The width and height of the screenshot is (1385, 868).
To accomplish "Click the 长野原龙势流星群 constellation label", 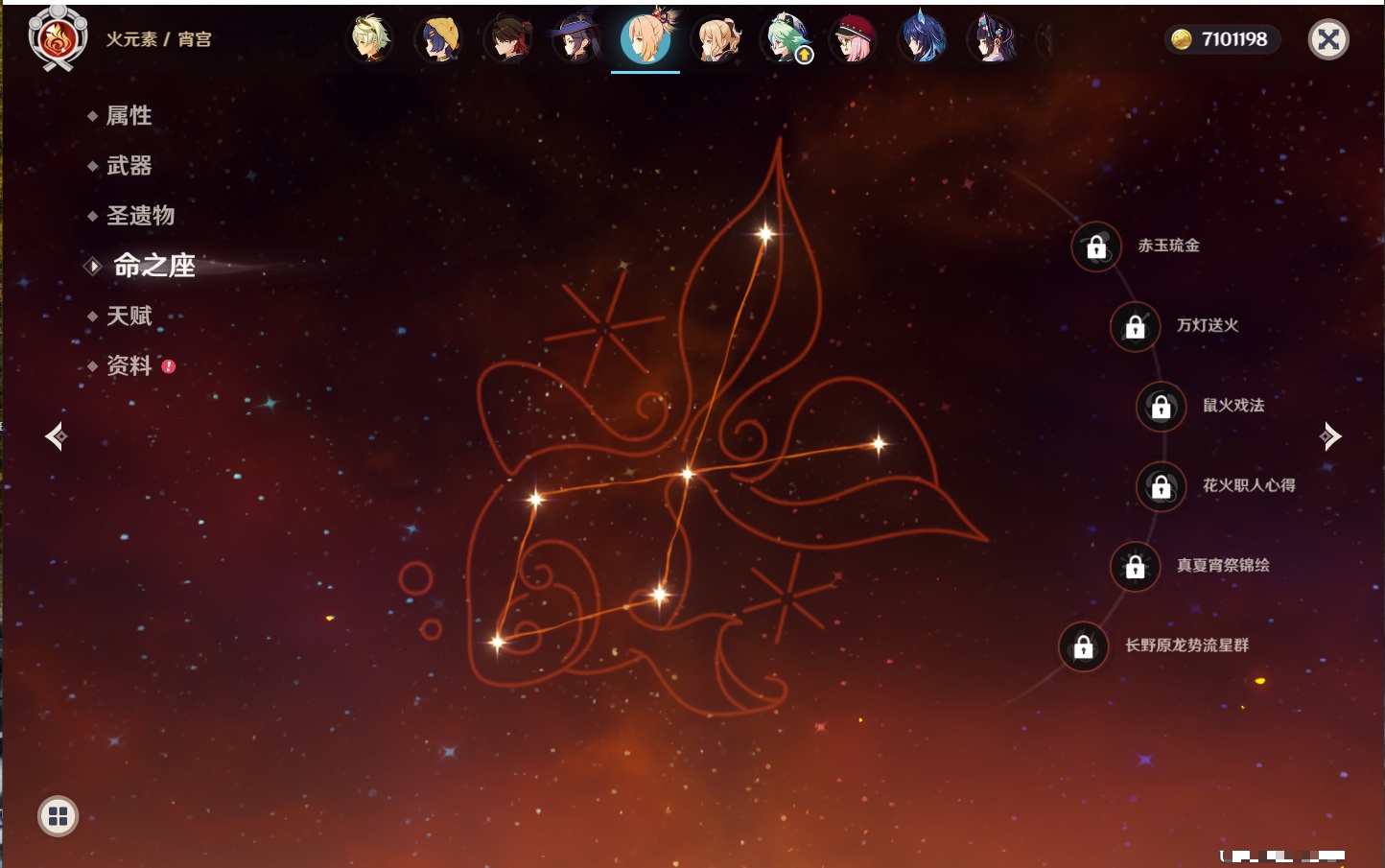I will (1186, 645).
